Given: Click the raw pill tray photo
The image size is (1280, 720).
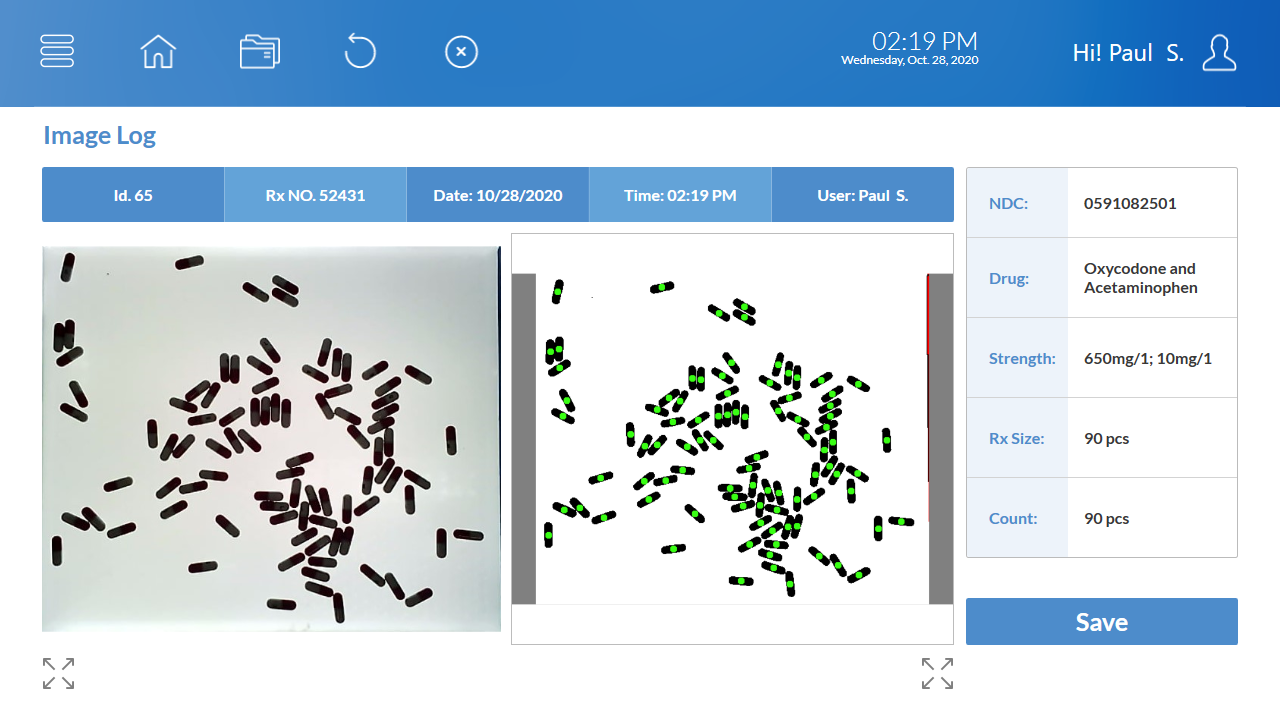Looking at the screenshot, I should click(271, 439).
